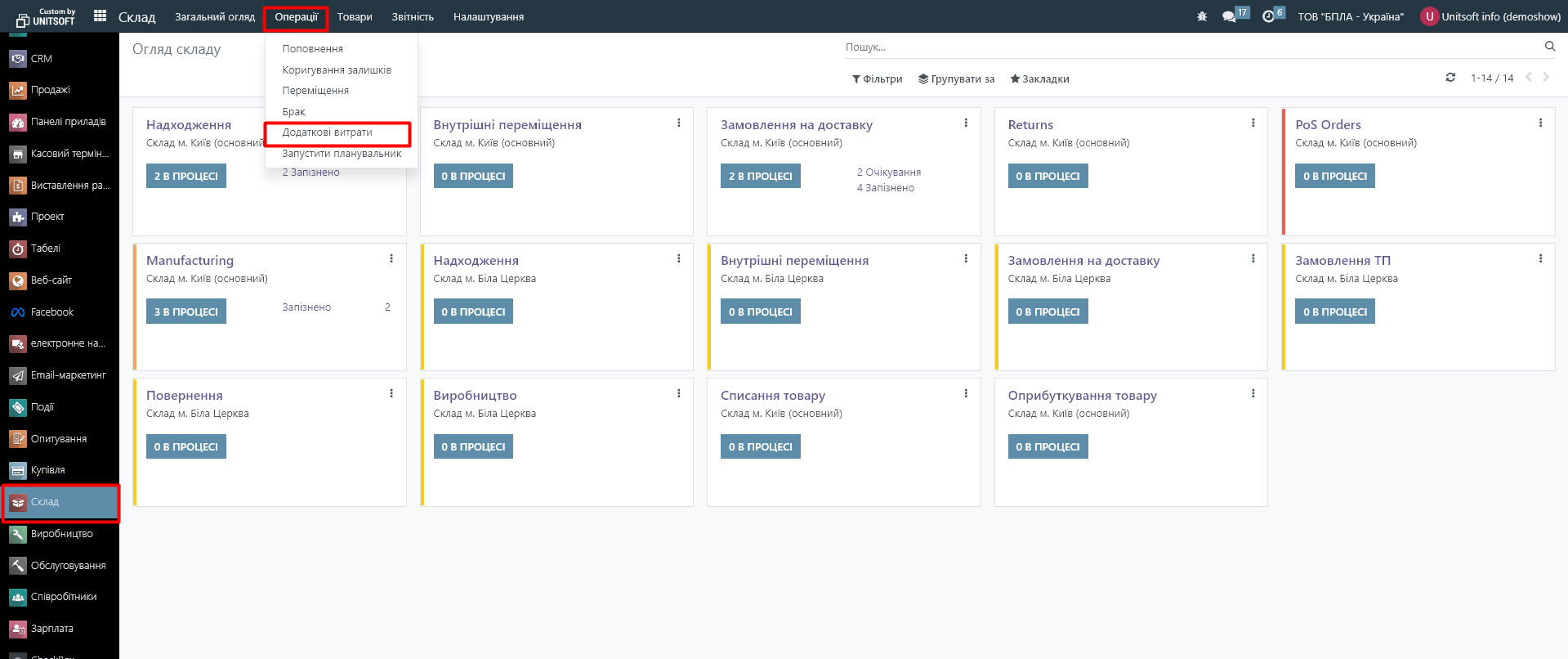
Task: Open the messages chat icon with 17 badge
Action: click(x=1229, y=16)
